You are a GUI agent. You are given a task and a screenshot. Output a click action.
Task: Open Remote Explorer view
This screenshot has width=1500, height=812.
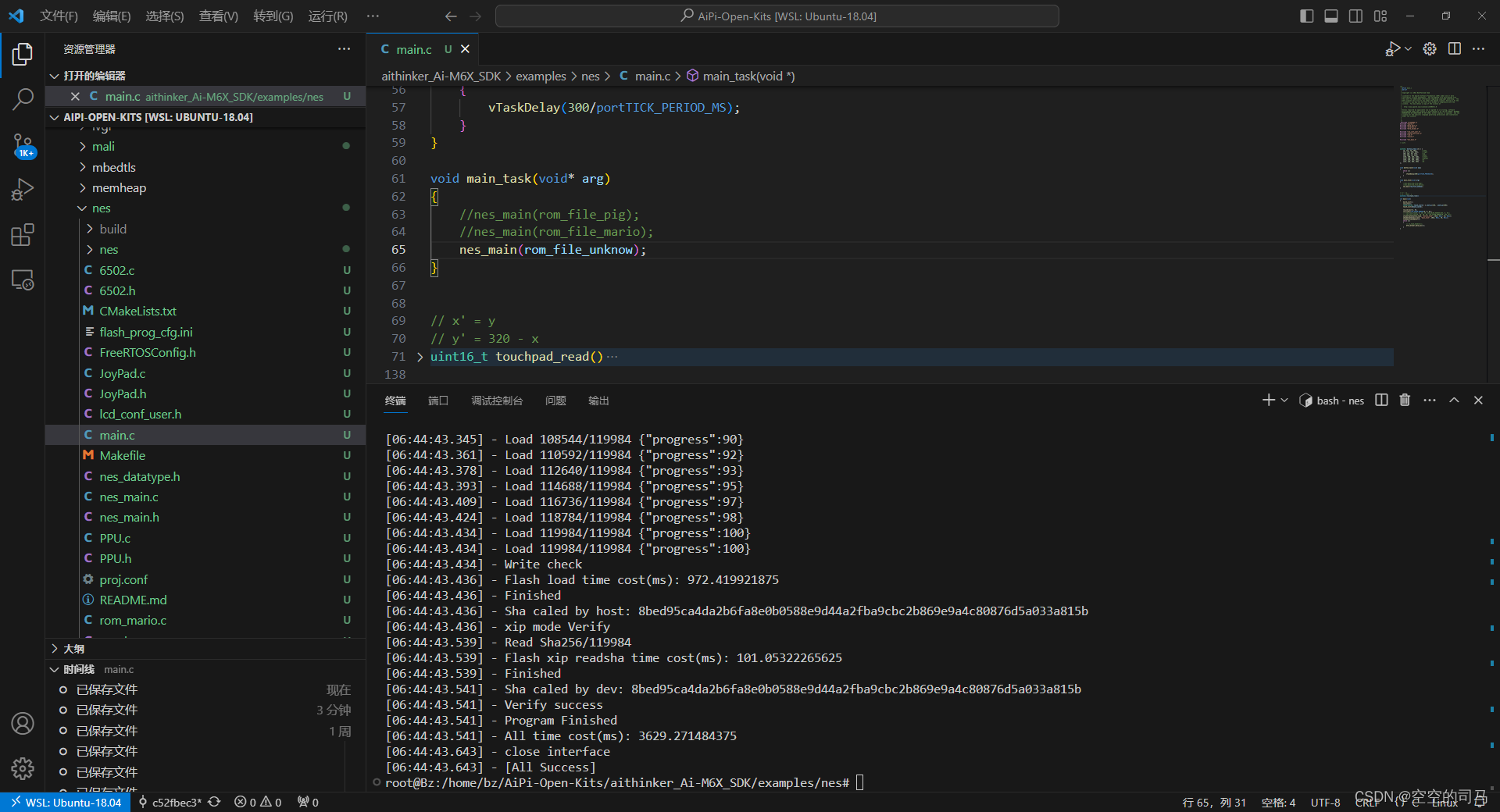tap(23, 280)
